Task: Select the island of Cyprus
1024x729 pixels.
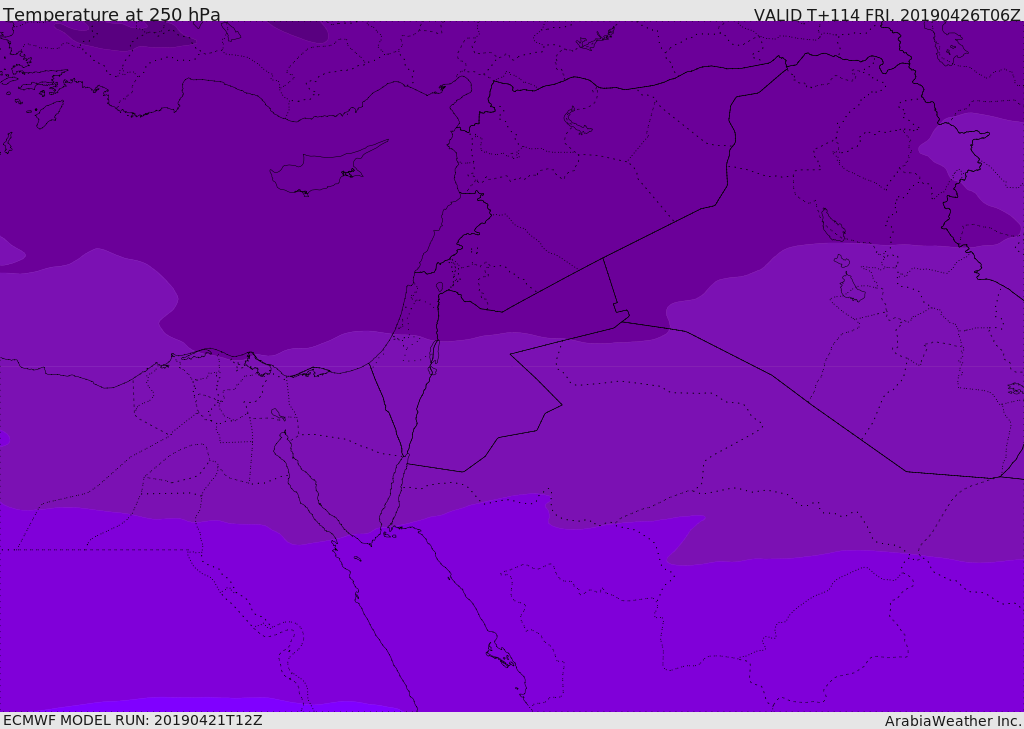Action: tap(318, 173)
